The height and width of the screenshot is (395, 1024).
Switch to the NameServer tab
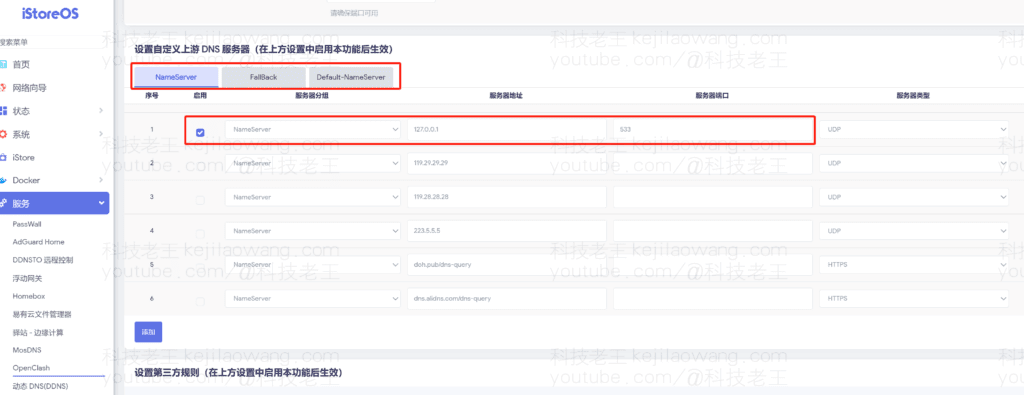pyautogui.click(x=176, y=77)
